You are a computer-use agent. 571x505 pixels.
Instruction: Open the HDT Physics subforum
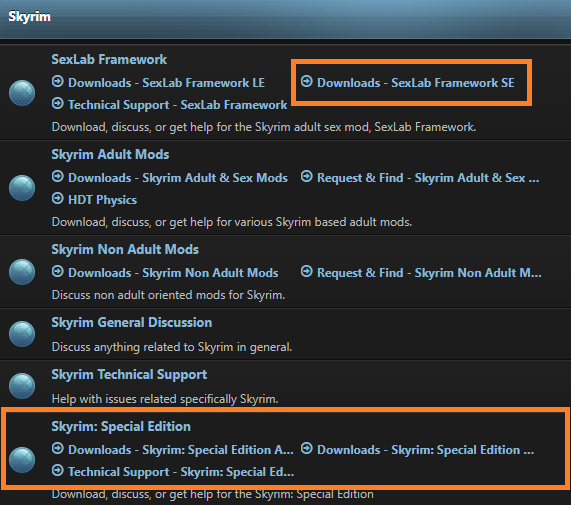pos(103,200)
